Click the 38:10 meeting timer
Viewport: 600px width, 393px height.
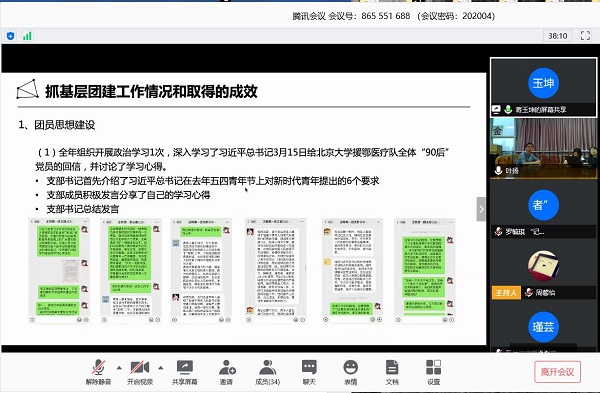(558, 36)
